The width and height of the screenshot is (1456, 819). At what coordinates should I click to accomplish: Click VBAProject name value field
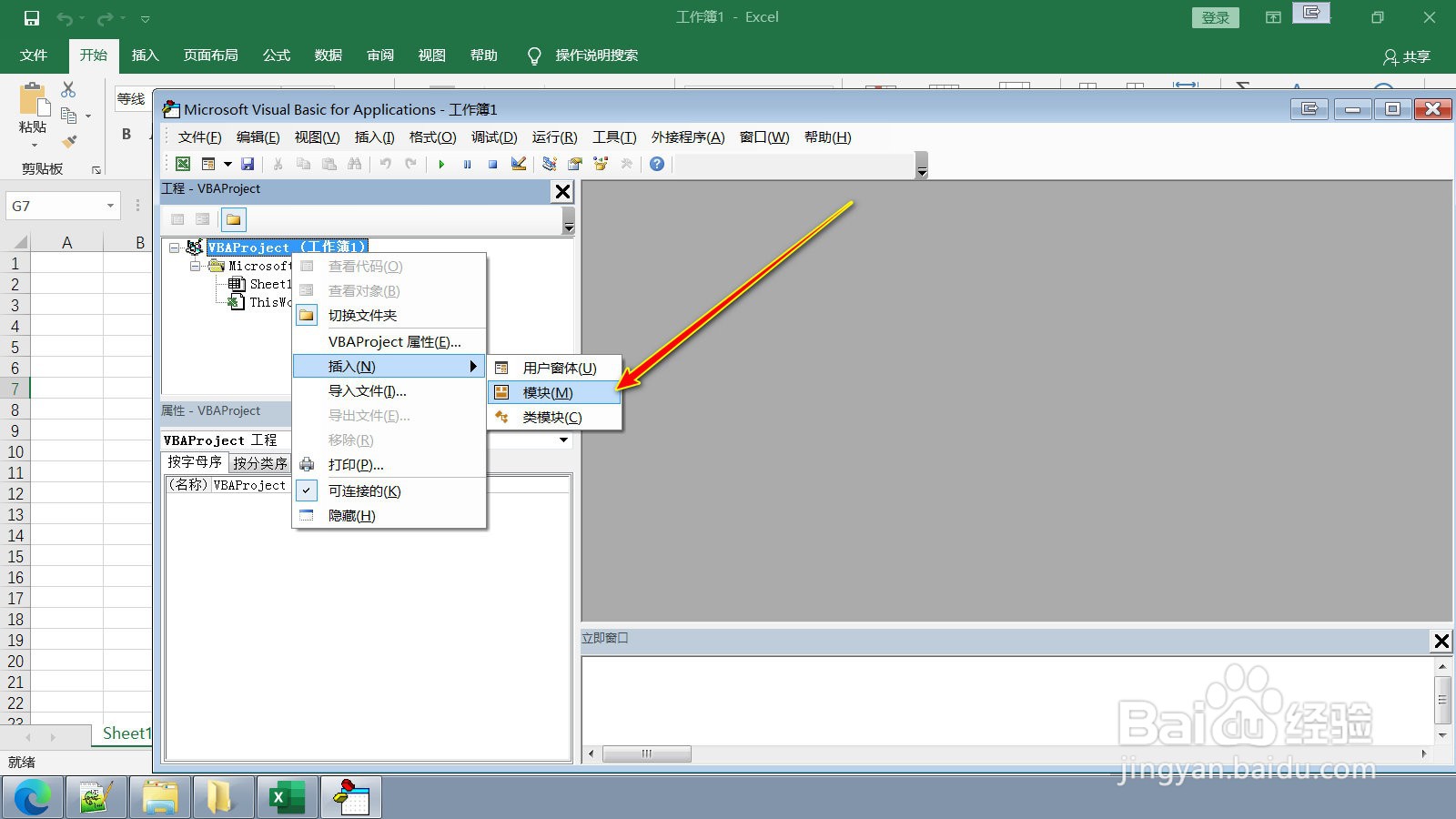point(391,485)
